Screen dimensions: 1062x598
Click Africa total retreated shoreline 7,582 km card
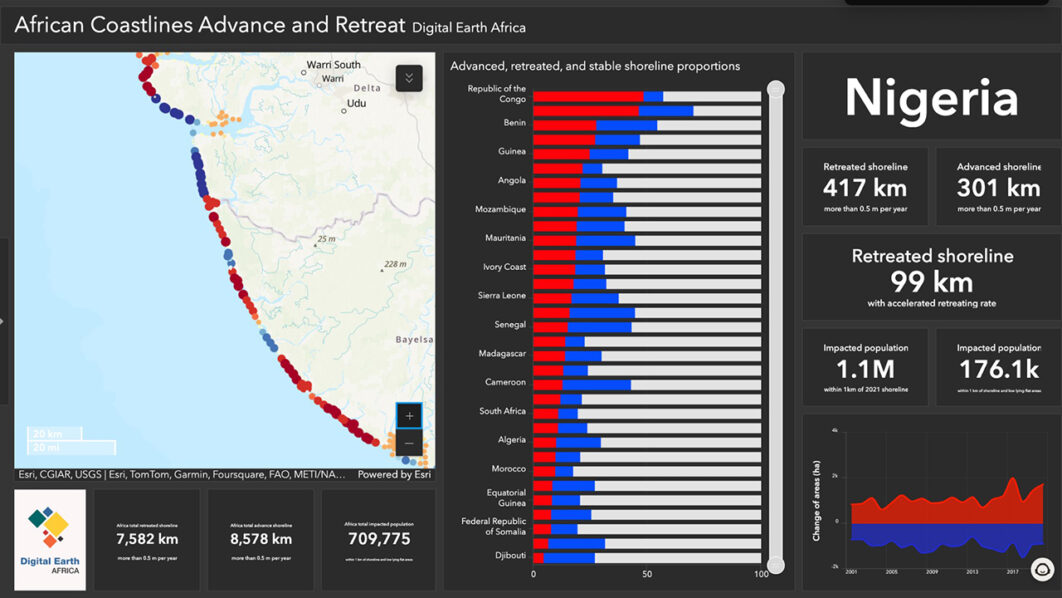tap(147, 540)
